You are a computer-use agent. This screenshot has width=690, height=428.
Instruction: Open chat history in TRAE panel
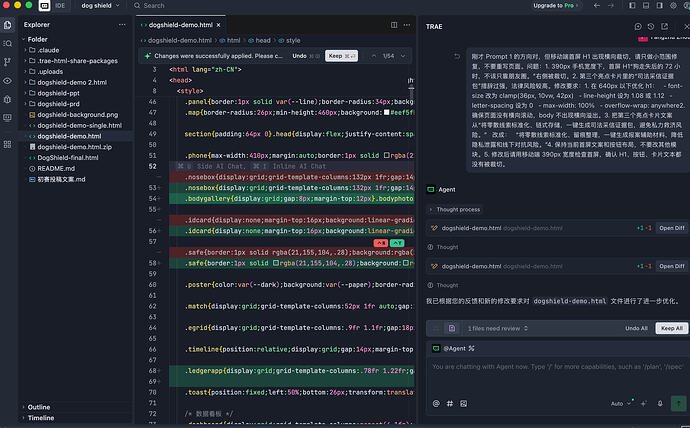[651, 27]
